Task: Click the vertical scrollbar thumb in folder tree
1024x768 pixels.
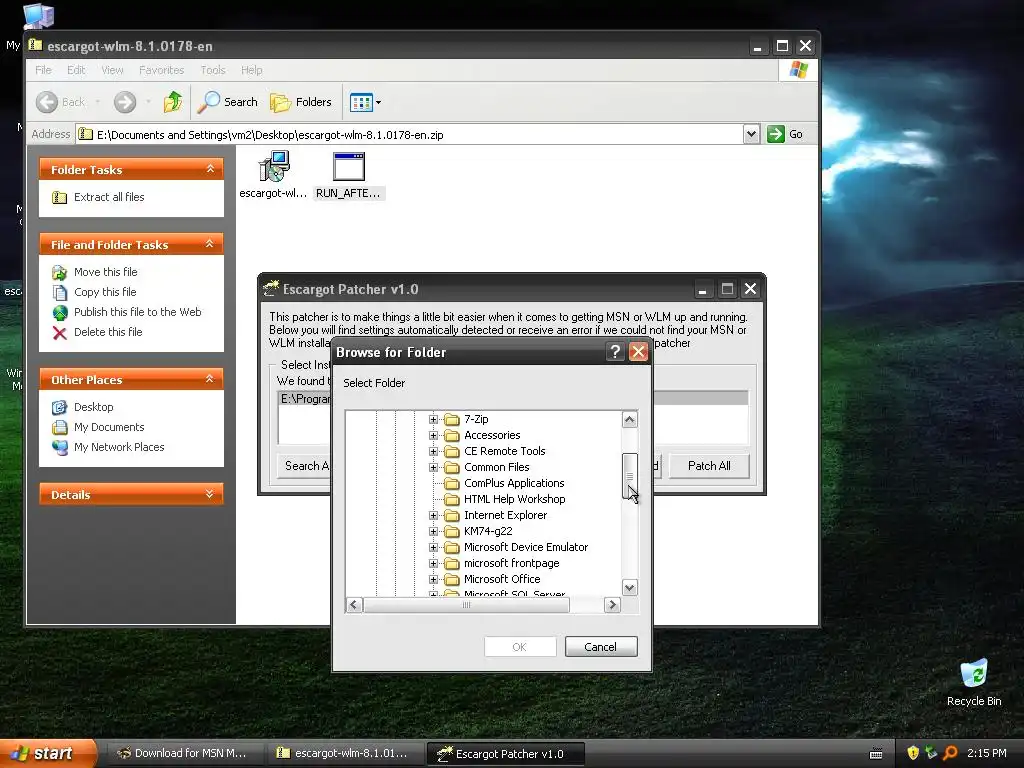Action: [630, 475]
